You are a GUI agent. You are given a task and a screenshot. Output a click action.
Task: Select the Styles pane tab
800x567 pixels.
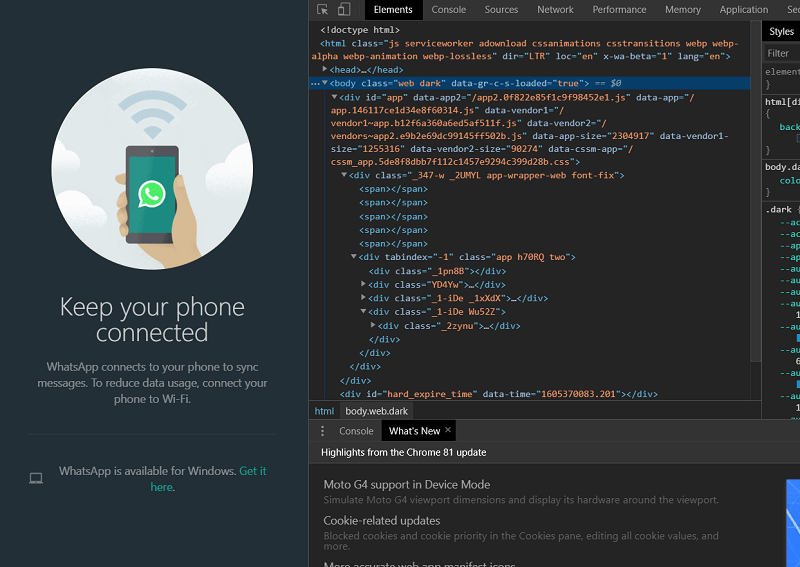click(781, 32)
